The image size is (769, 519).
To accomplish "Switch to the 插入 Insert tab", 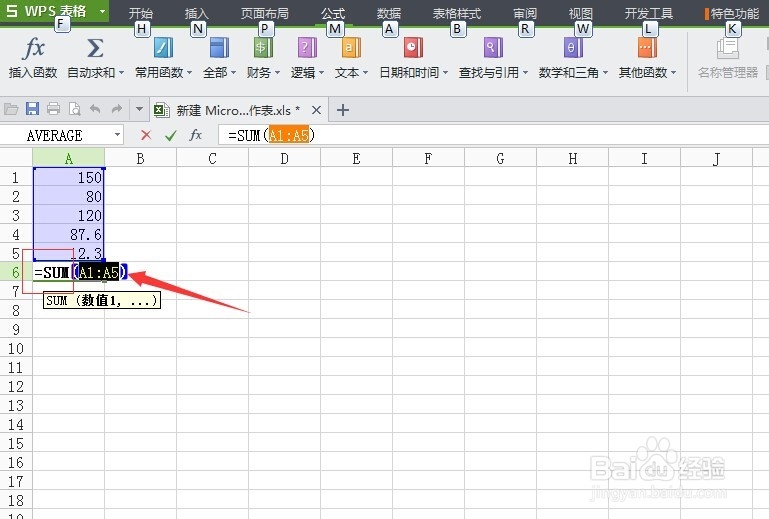I will pyautogui.click(x=197, y=13).
